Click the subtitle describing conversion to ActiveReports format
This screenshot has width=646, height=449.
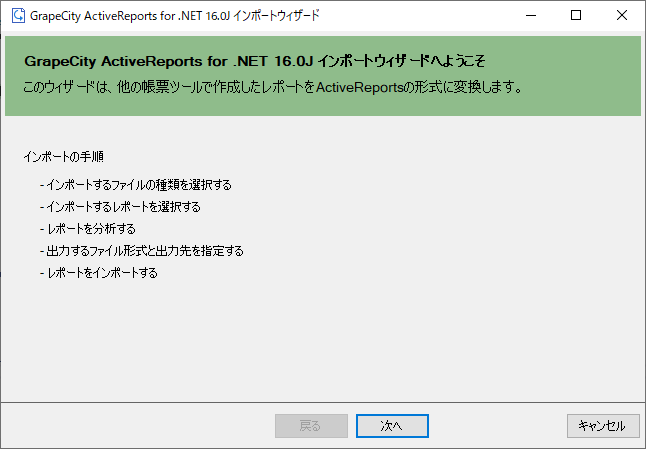tap(273, 87)
